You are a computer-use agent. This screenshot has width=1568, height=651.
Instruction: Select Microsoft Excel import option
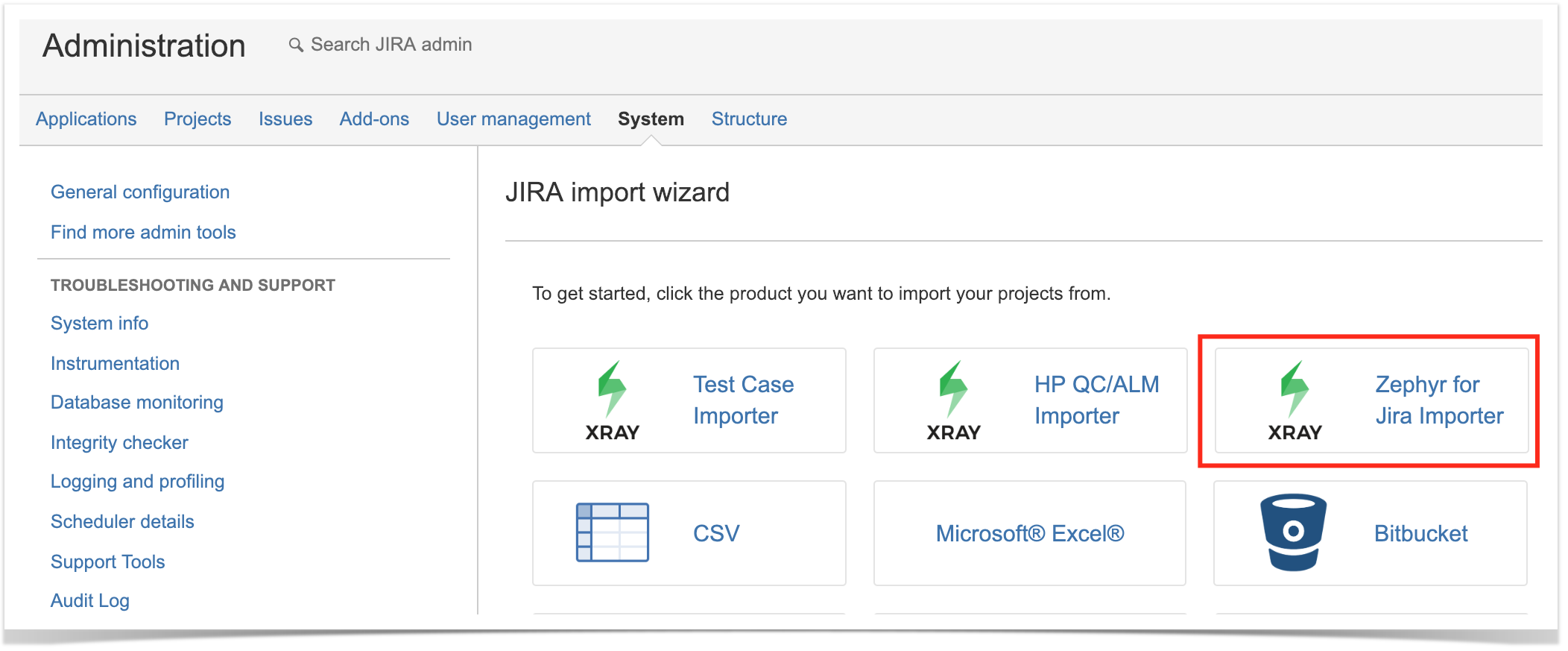pyautogui.click(x=1030, y=534)
